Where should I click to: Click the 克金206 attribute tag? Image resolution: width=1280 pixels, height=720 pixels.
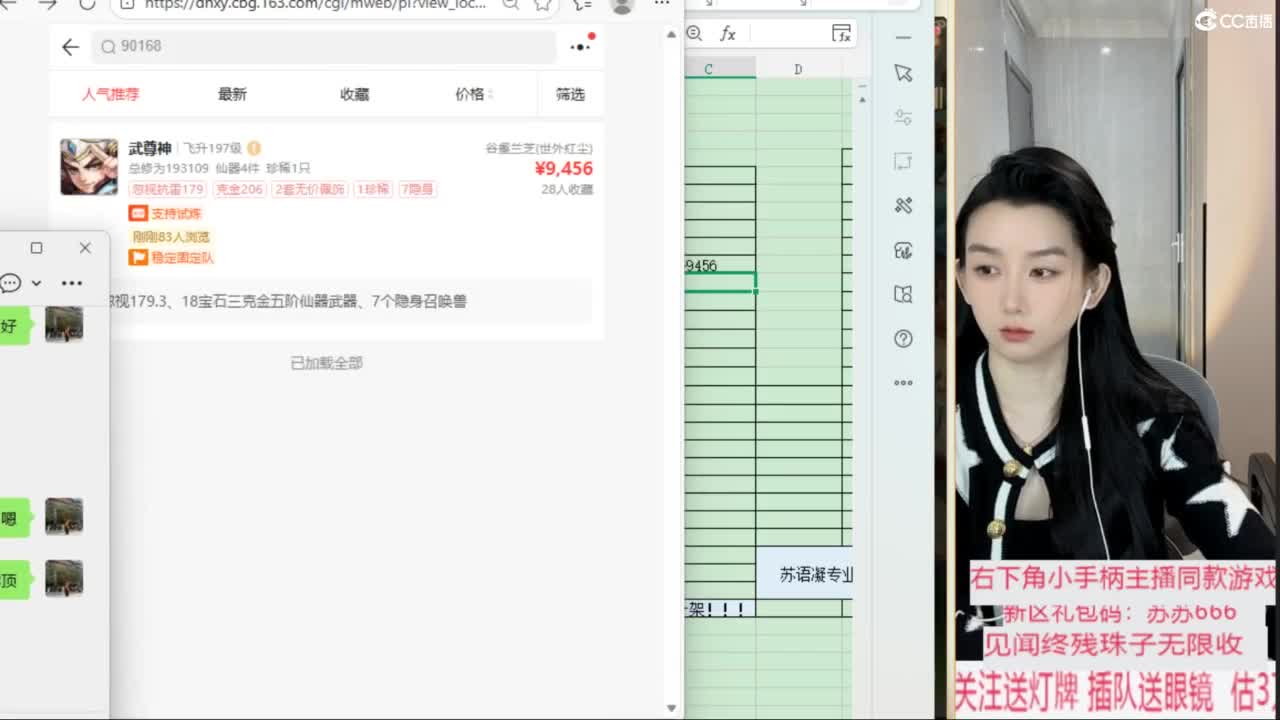pyautogui.click(x=239, y=189)
